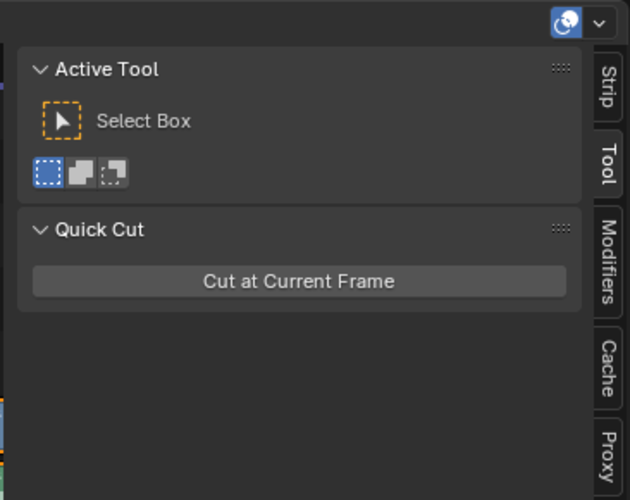
Task: Choose the Set new selection mode icon
Action: [x=48, y=172]
